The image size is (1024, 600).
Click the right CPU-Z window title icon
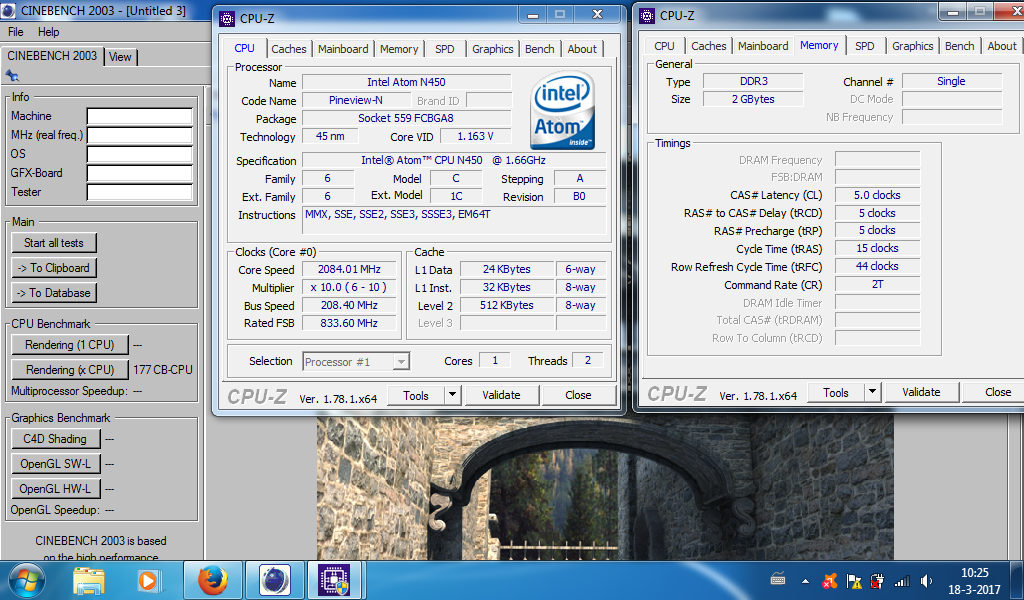coord(647,15)
